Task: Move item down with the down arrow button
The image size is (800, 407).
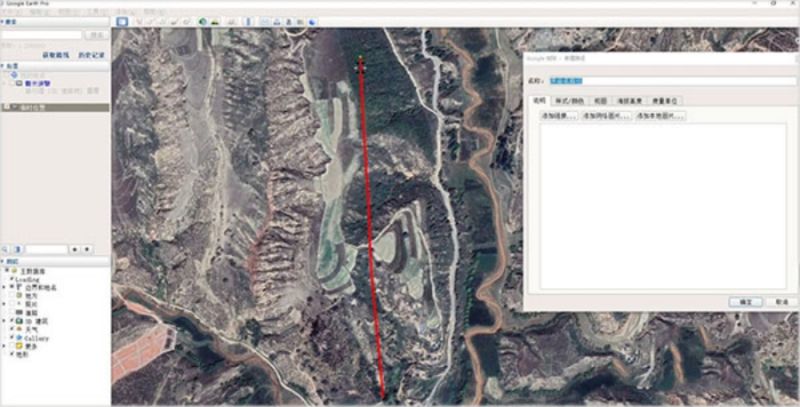Action: tap(88, 249)
